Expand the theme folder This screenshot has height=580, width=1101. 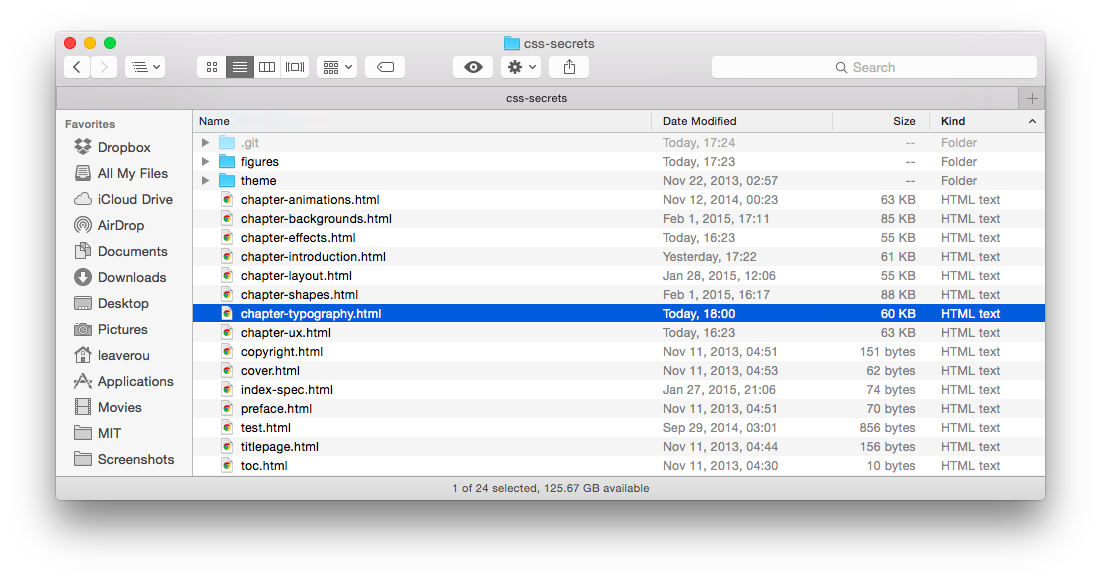coord(206,181)
